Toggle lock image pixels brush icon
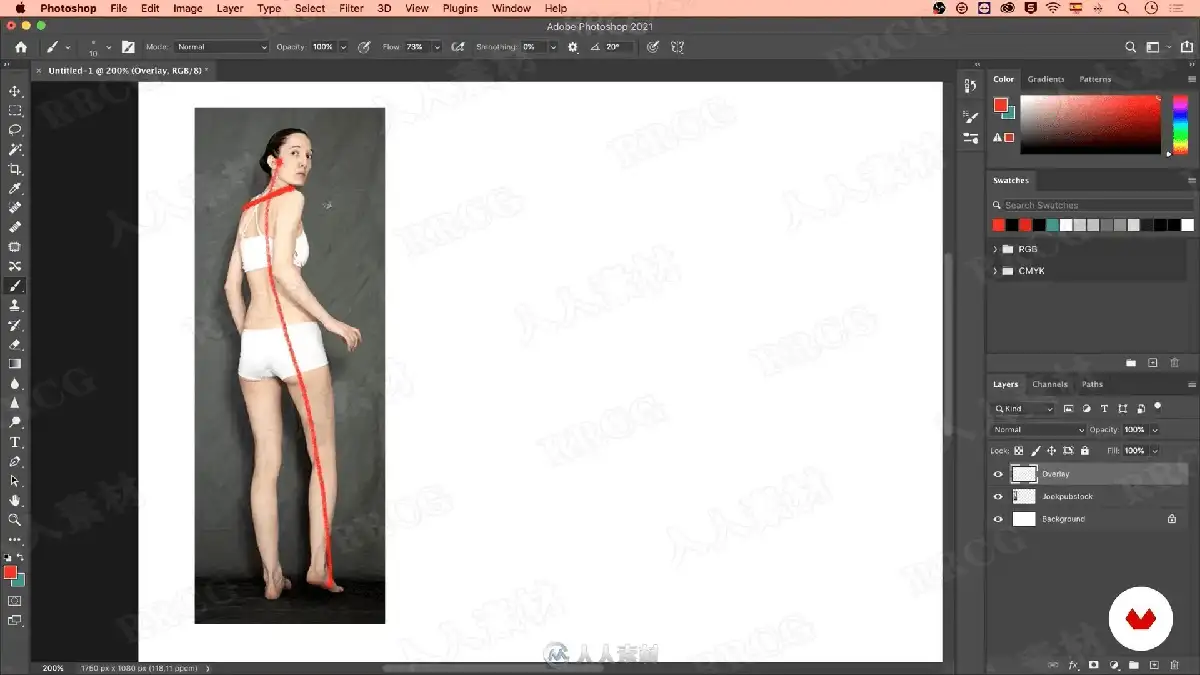The height and width of the screenshot is (675, 1200). [1036, 451]
